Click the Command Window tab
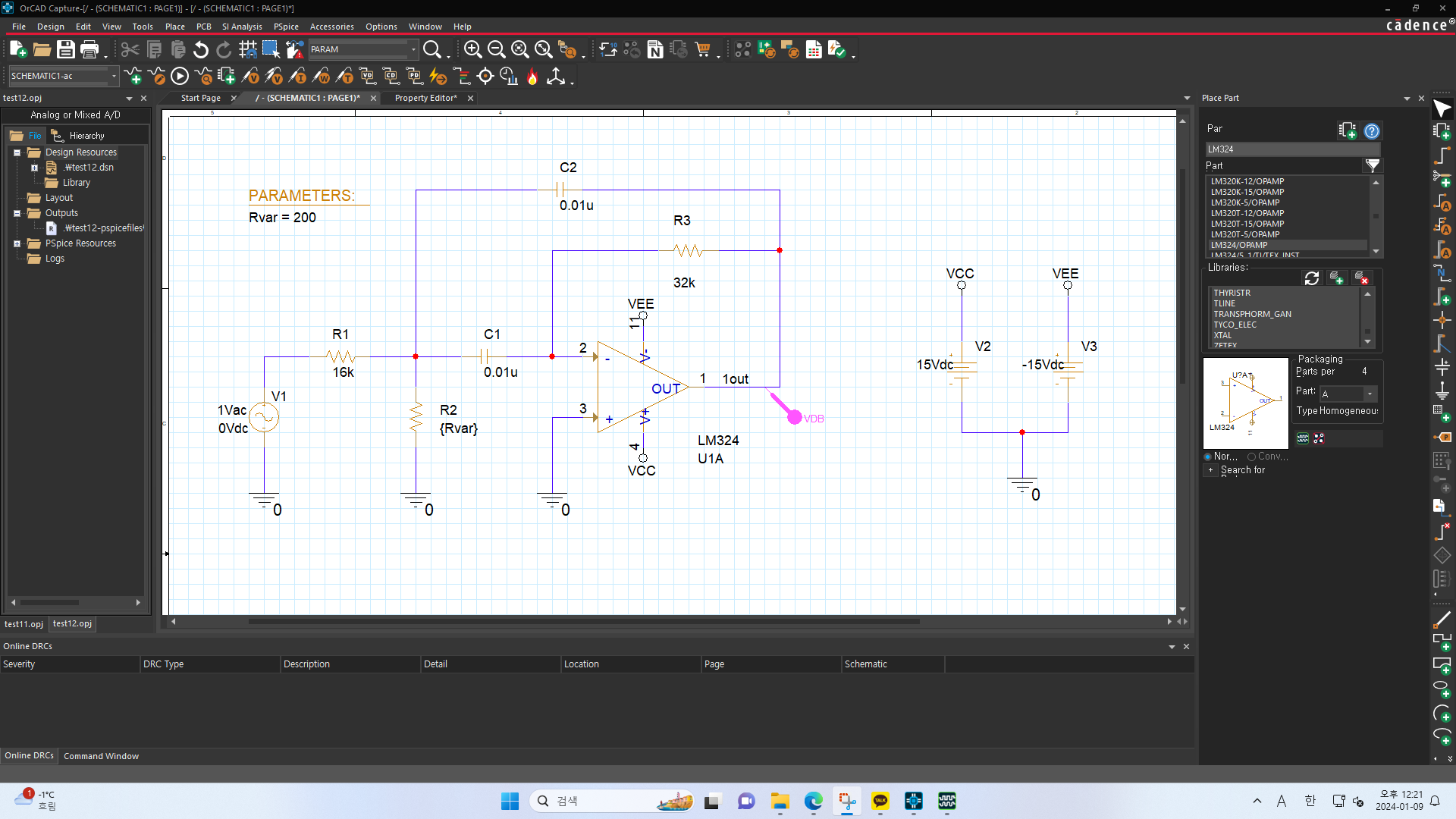The height and width of the screenshot is (819, 1456). tap(101, 756)
